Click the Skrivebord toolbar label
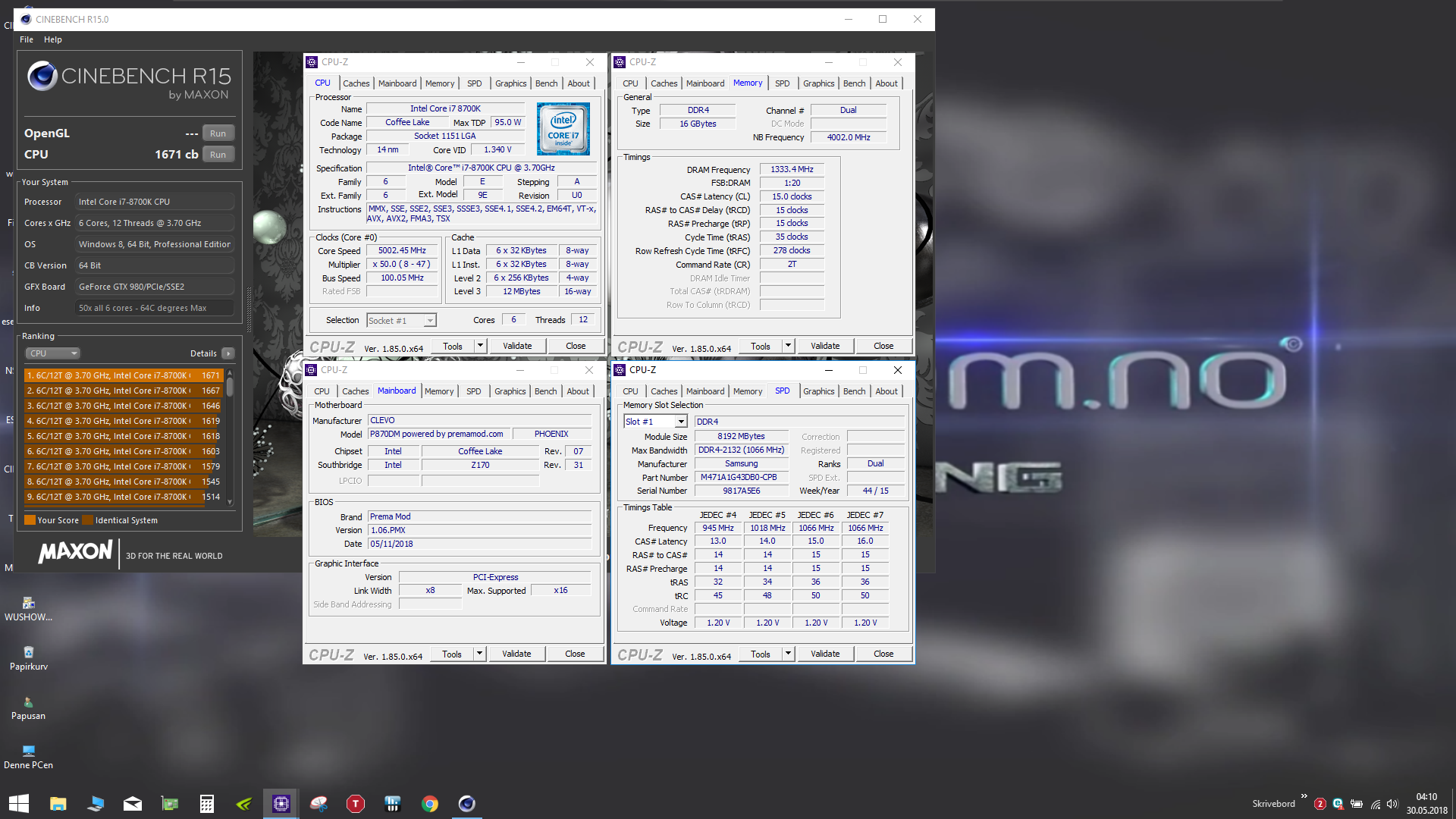The height and width of the screenshot is (819, 1456). click(x=1273, y=804)
